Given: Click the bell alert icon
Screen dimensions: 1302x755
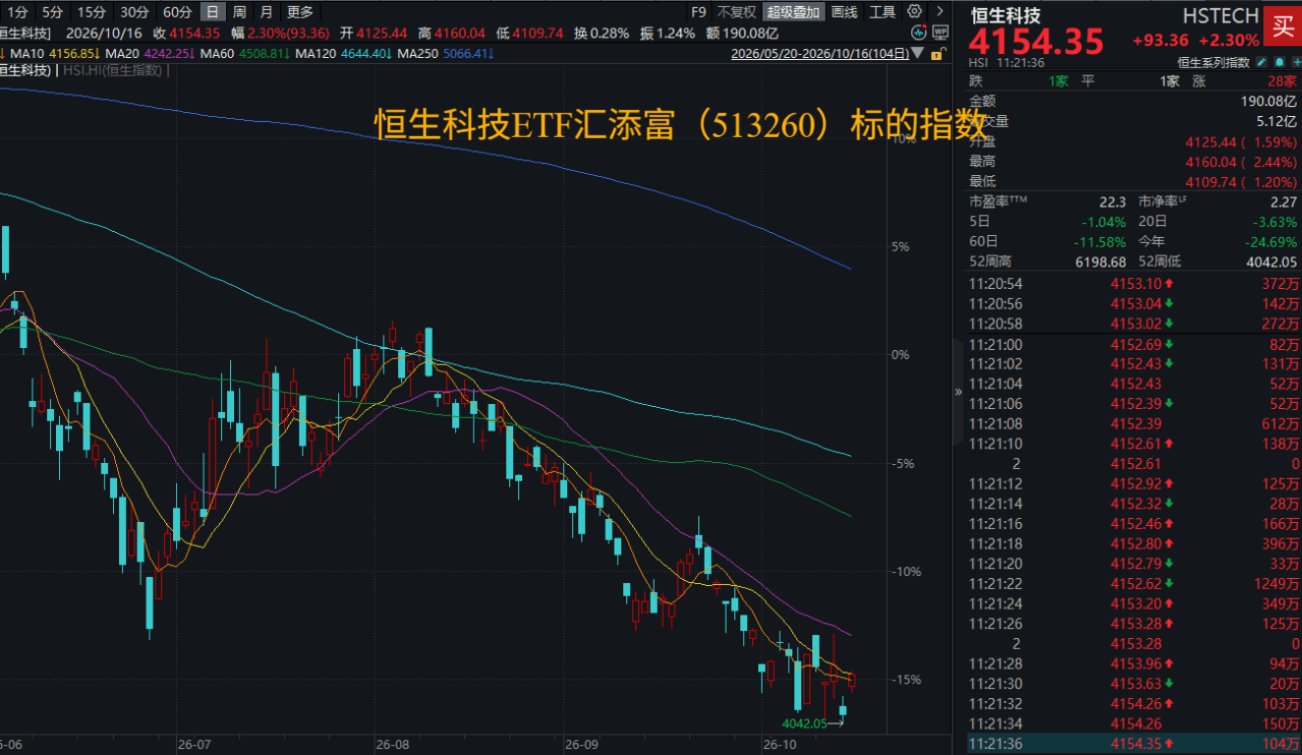Looking at the screenshot, I should [1279, 62].
